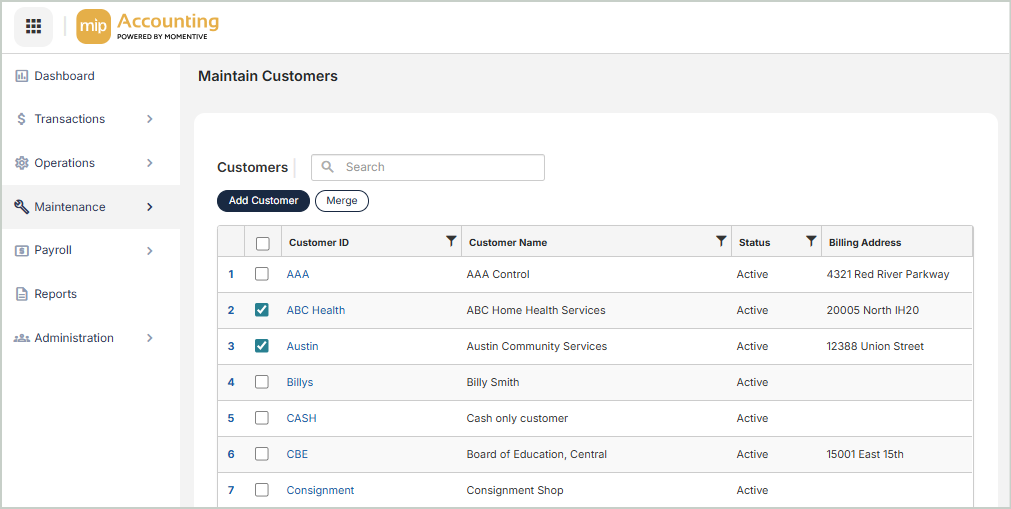Click the Add Customer button
The height and width of the screenshot is (509, 1011).
click(x=263, y=201)
